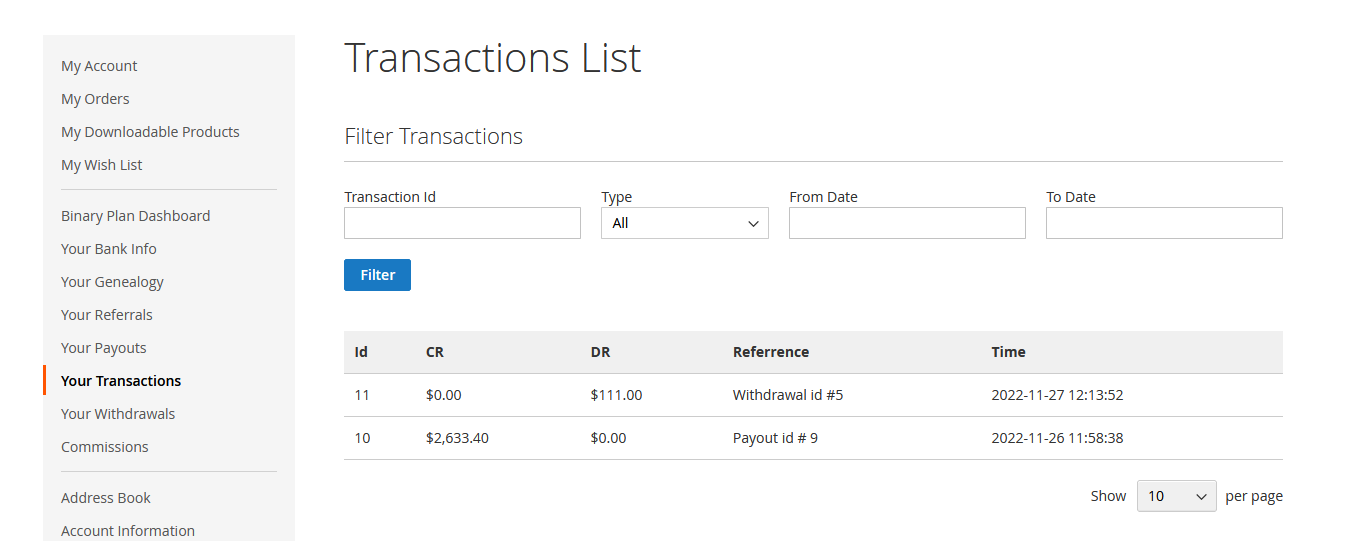The width and height of the screenshot is (1371, 541).
Task: Go to Your Payouts
Action: pos(103,348)
